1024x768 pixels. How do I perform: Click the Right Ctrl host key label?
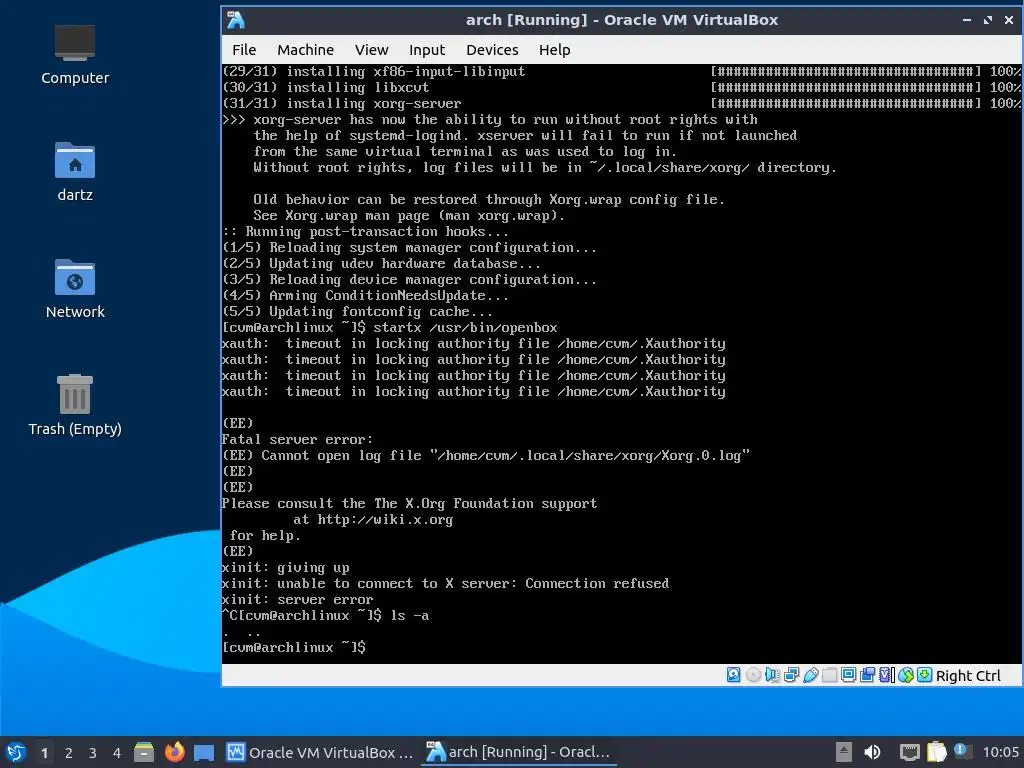pyautogui.click(x=968, y=676)
